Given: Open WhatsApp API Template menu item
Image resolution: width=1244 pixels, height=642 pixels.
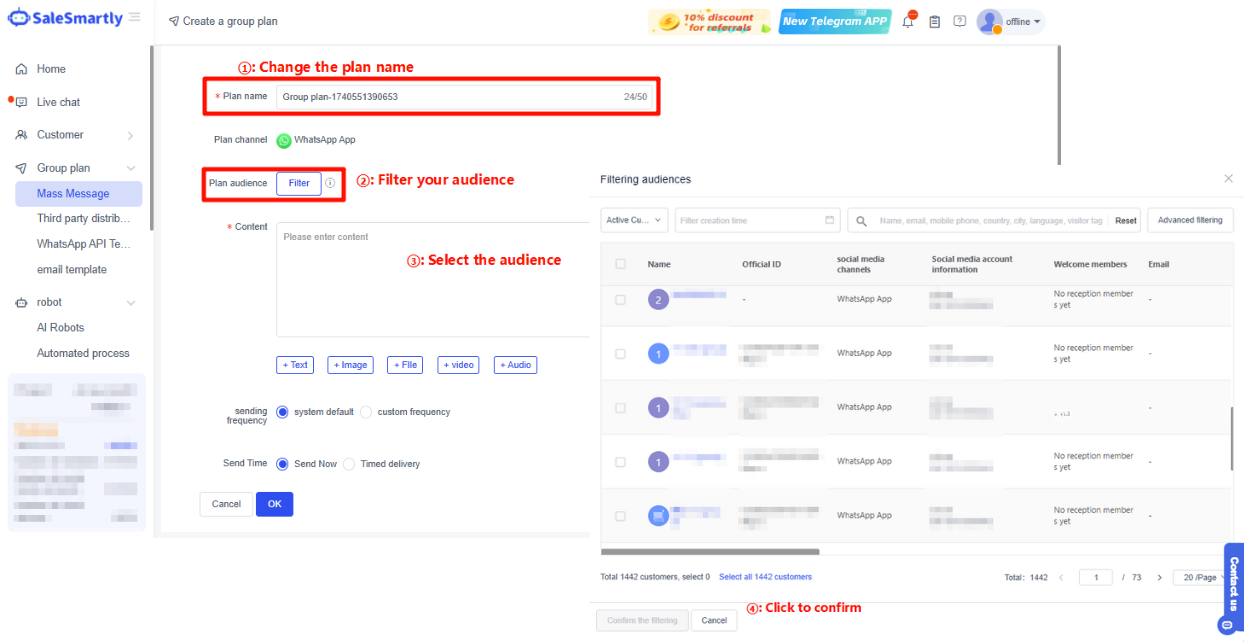Looking at the screenshot, I should click(83, 244).
